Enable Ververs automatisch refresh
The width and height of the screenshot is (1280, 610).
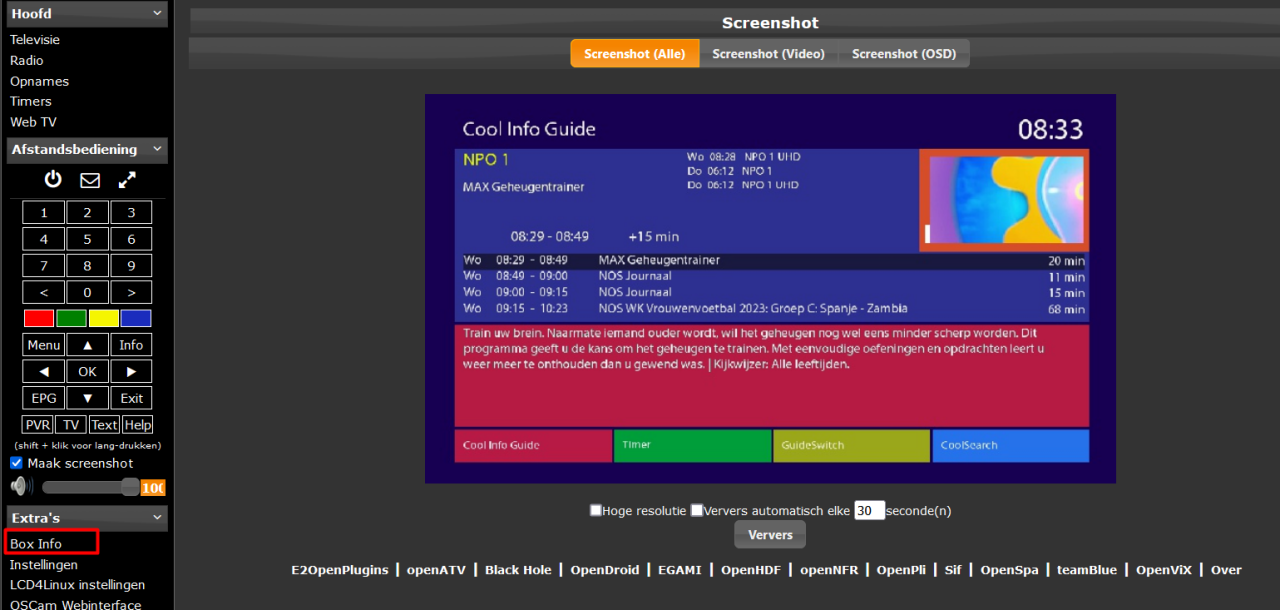(x=697, y=510)
